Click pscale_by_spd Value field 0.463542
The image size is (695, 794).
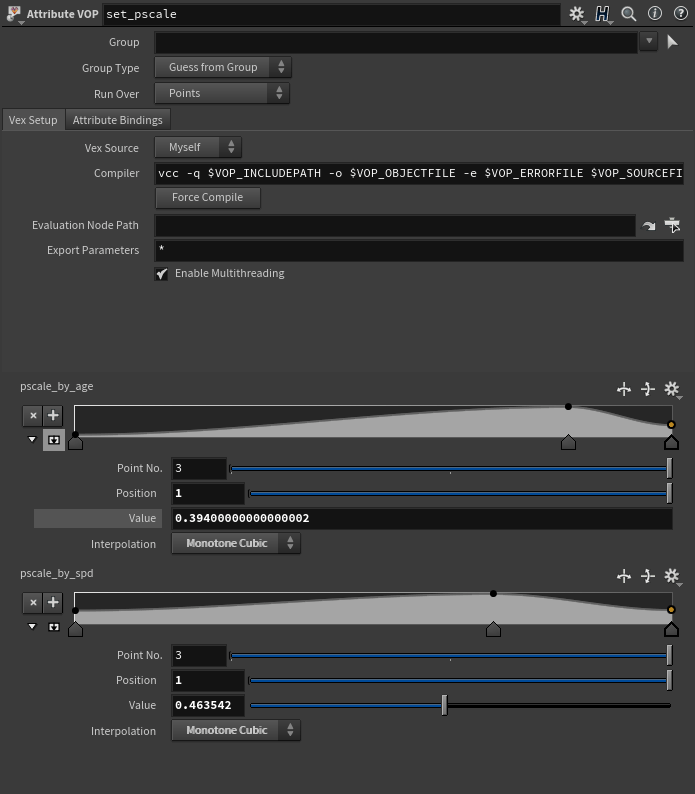208,705
